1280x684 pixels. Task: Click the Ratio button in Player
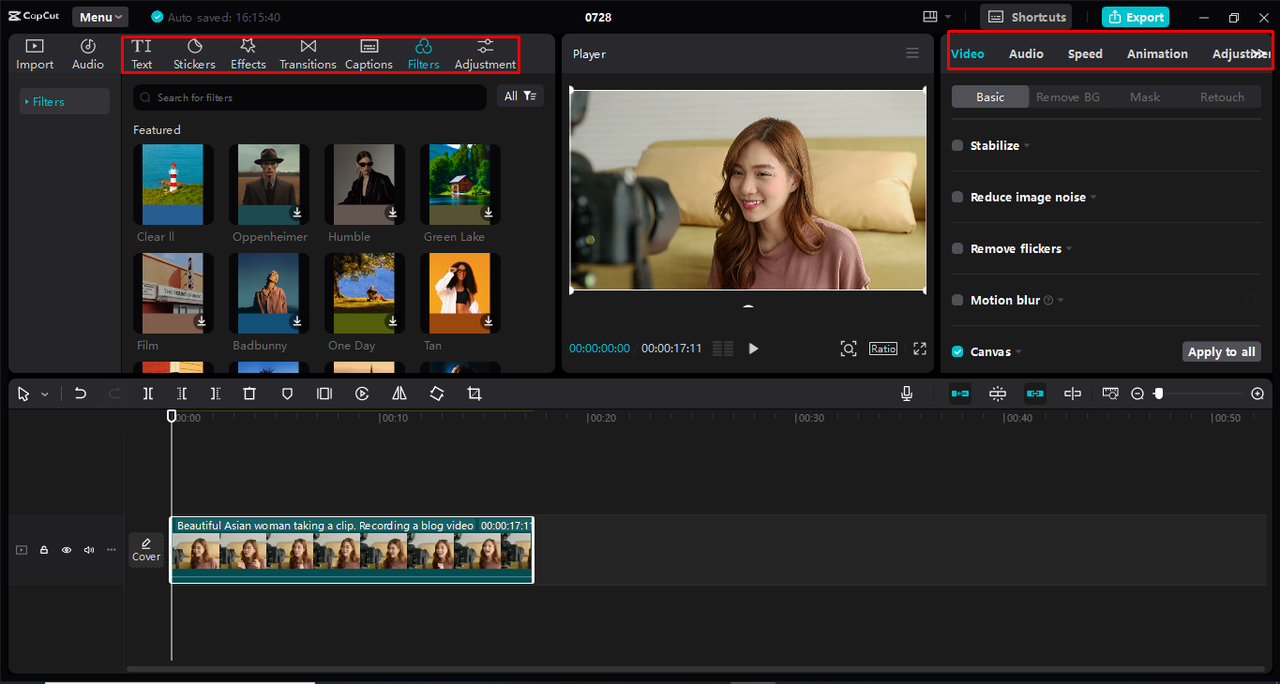883,348
